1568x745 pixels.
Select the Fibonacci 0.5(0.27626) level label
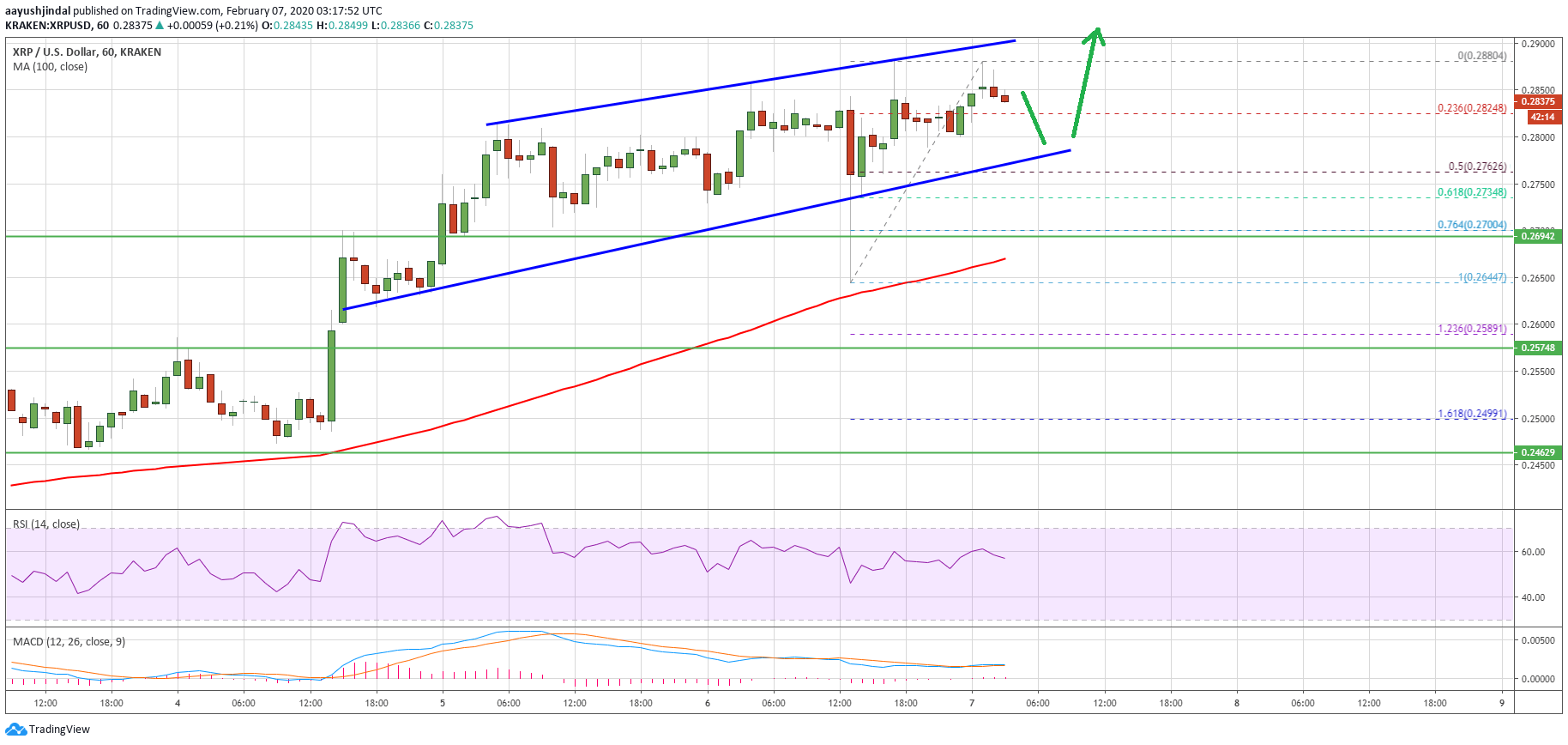pyautogui.click(x=1477, y=167)
